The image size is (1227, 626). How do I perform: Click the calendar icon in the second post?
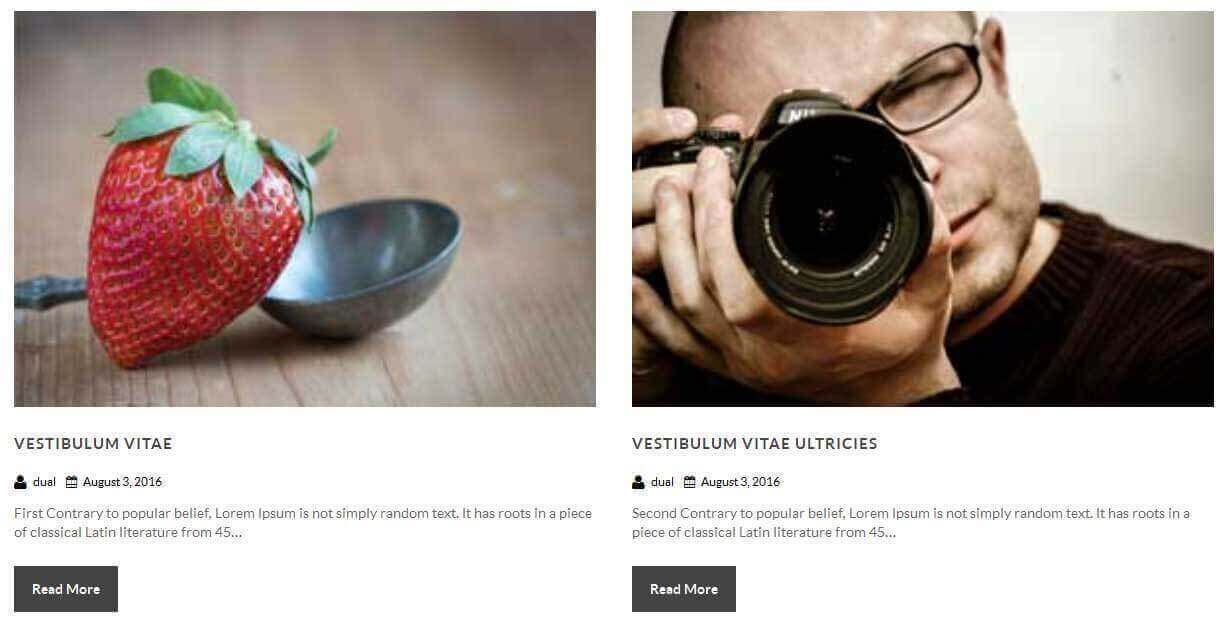690,482
